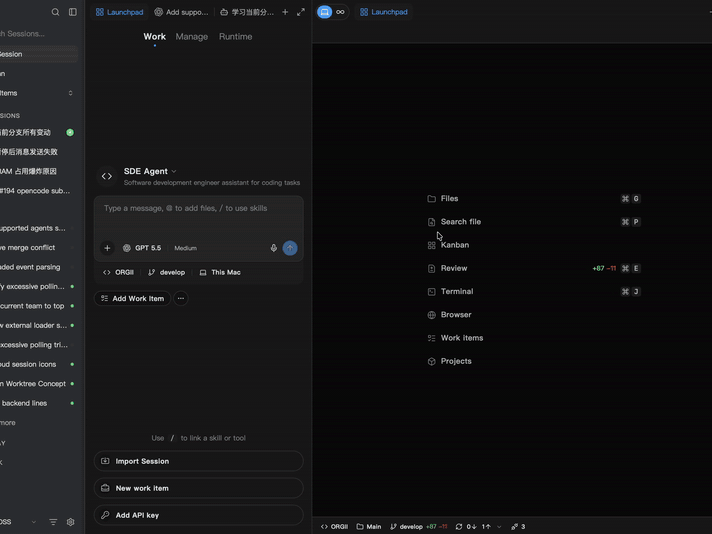Click the Main folder status bar item
The height and width of the screenshot is (534, 712).
(x=369, y=527)
